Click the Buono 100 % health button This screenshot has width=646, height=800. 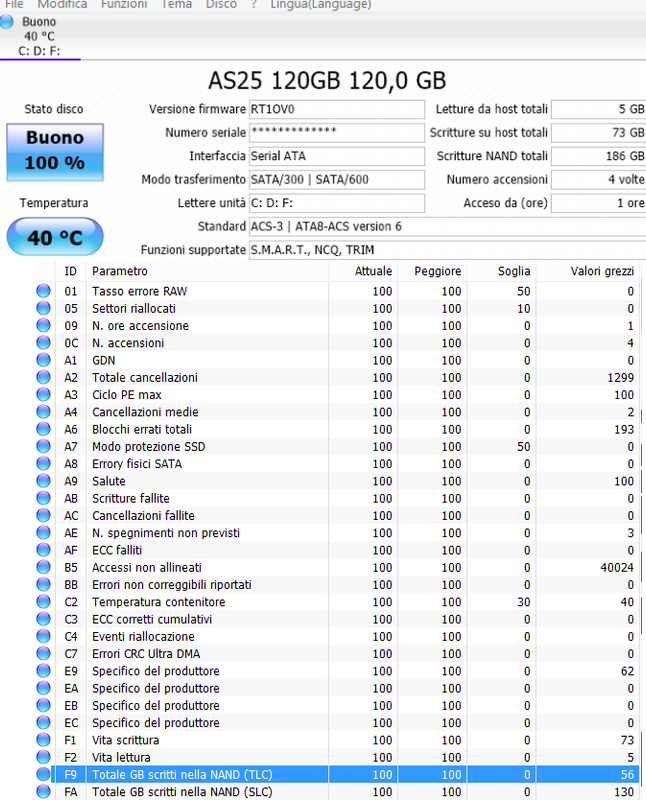point(55,152)
